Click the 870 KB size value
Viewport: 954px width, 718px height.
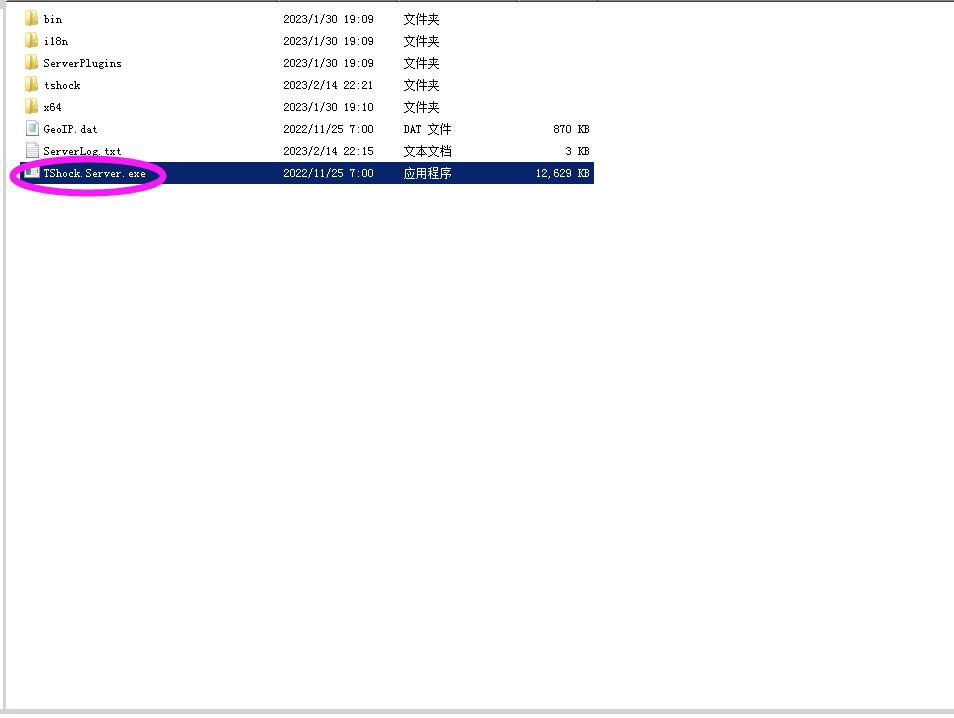[571, 129]
